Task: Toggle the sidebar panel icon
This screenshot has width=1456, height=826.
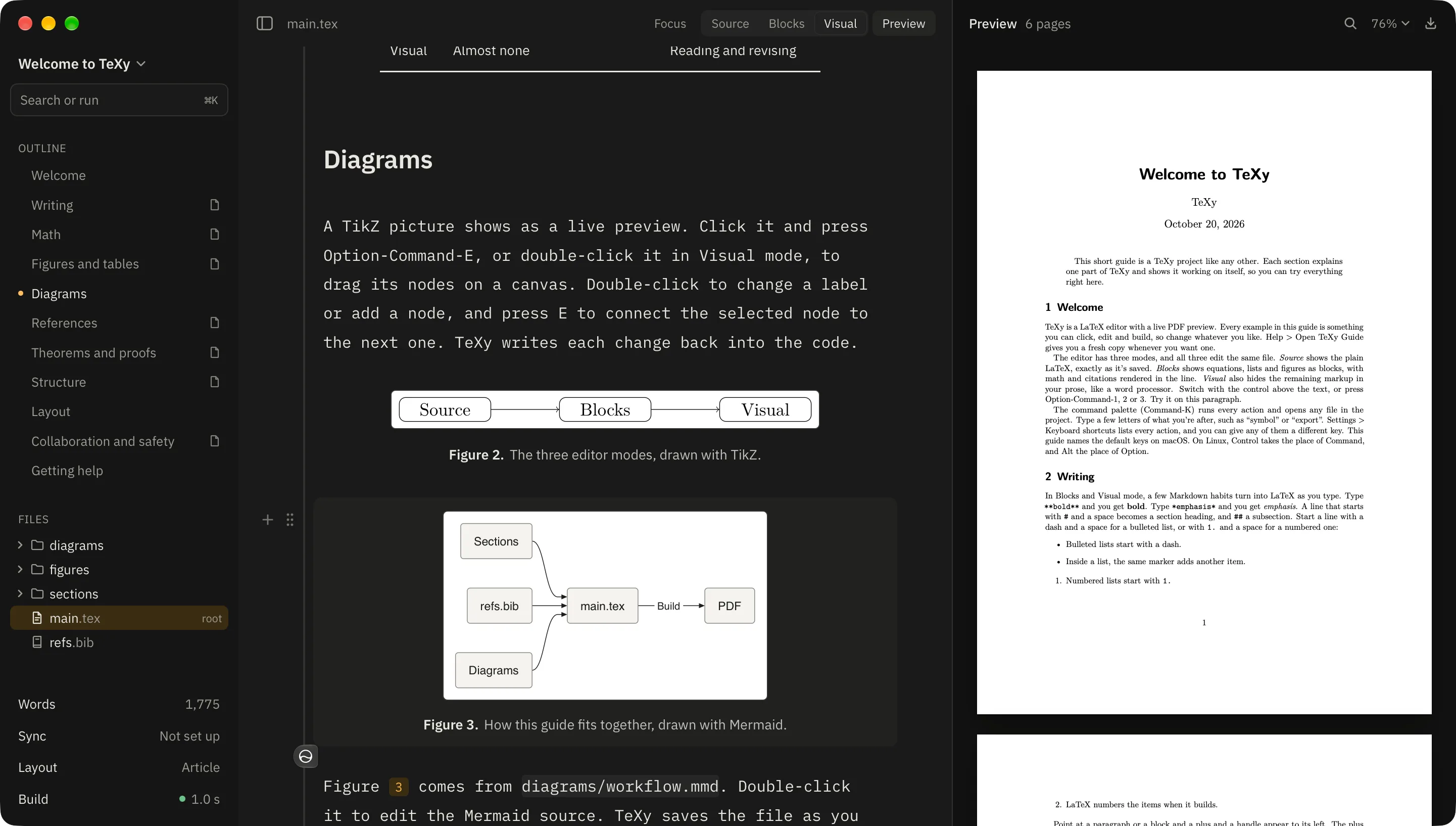Action: click(x=265, y=23)
